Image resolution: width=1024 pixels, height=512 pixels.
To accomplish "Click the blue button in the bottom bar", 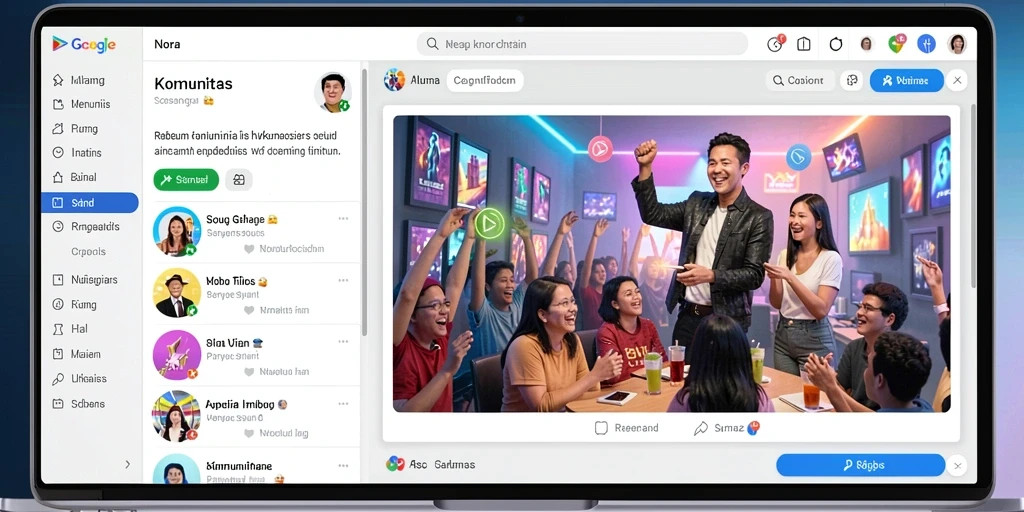I will tap(860, 465).
